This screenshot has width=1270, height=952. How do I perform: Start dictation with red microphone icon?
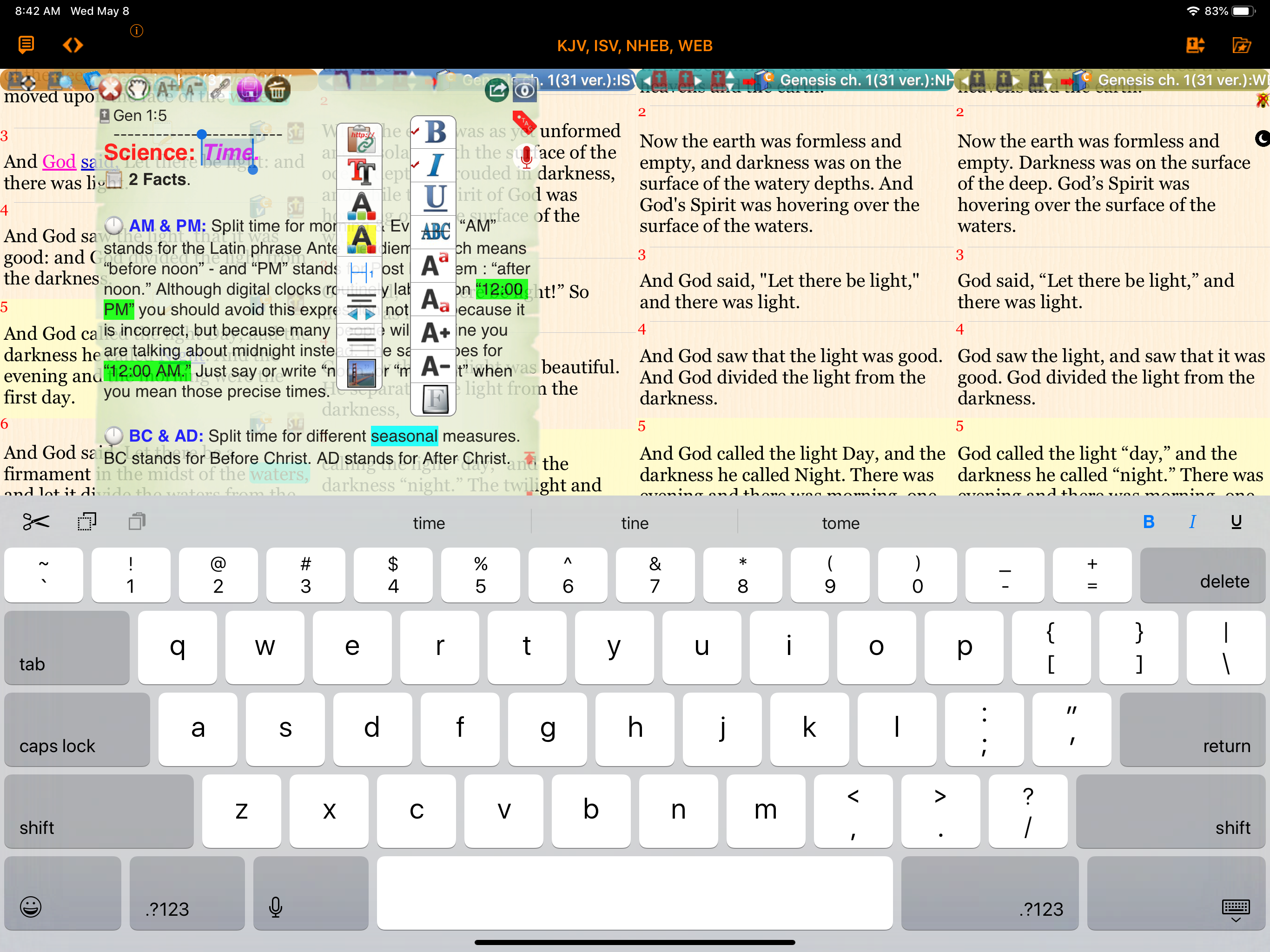(x=526, y=156)
